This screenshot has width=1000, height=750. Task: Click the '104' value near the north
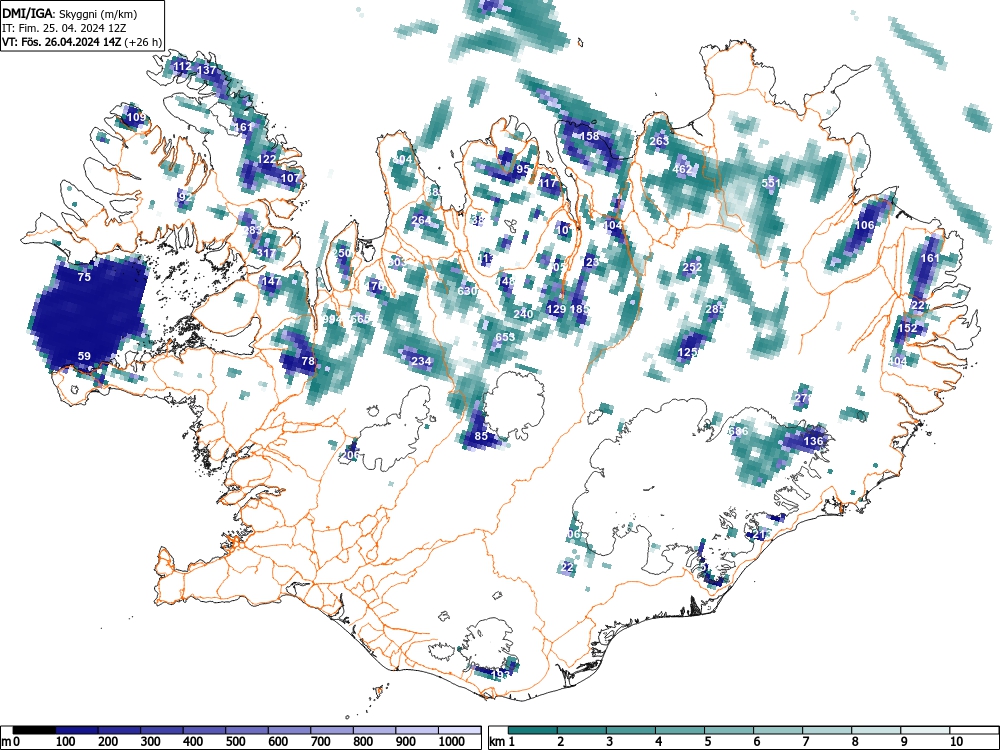tap(613, 225)
